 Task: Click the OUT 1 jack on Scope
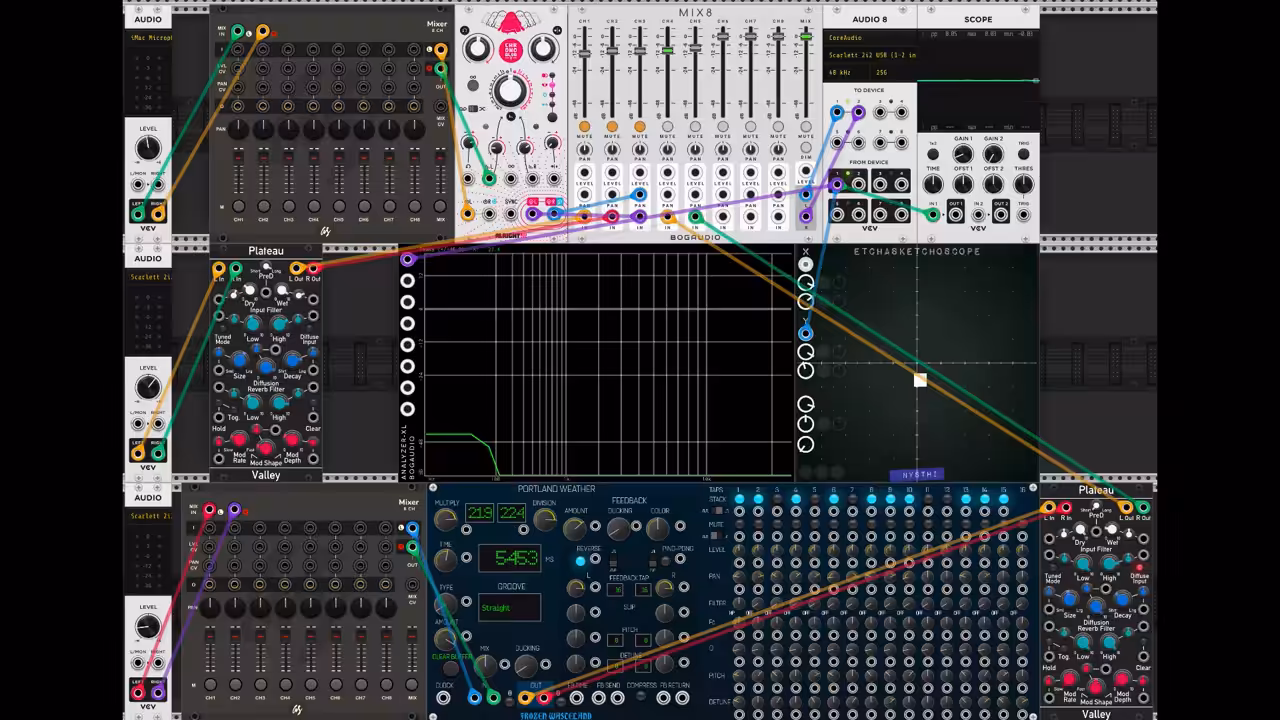[x=955, y=214]
